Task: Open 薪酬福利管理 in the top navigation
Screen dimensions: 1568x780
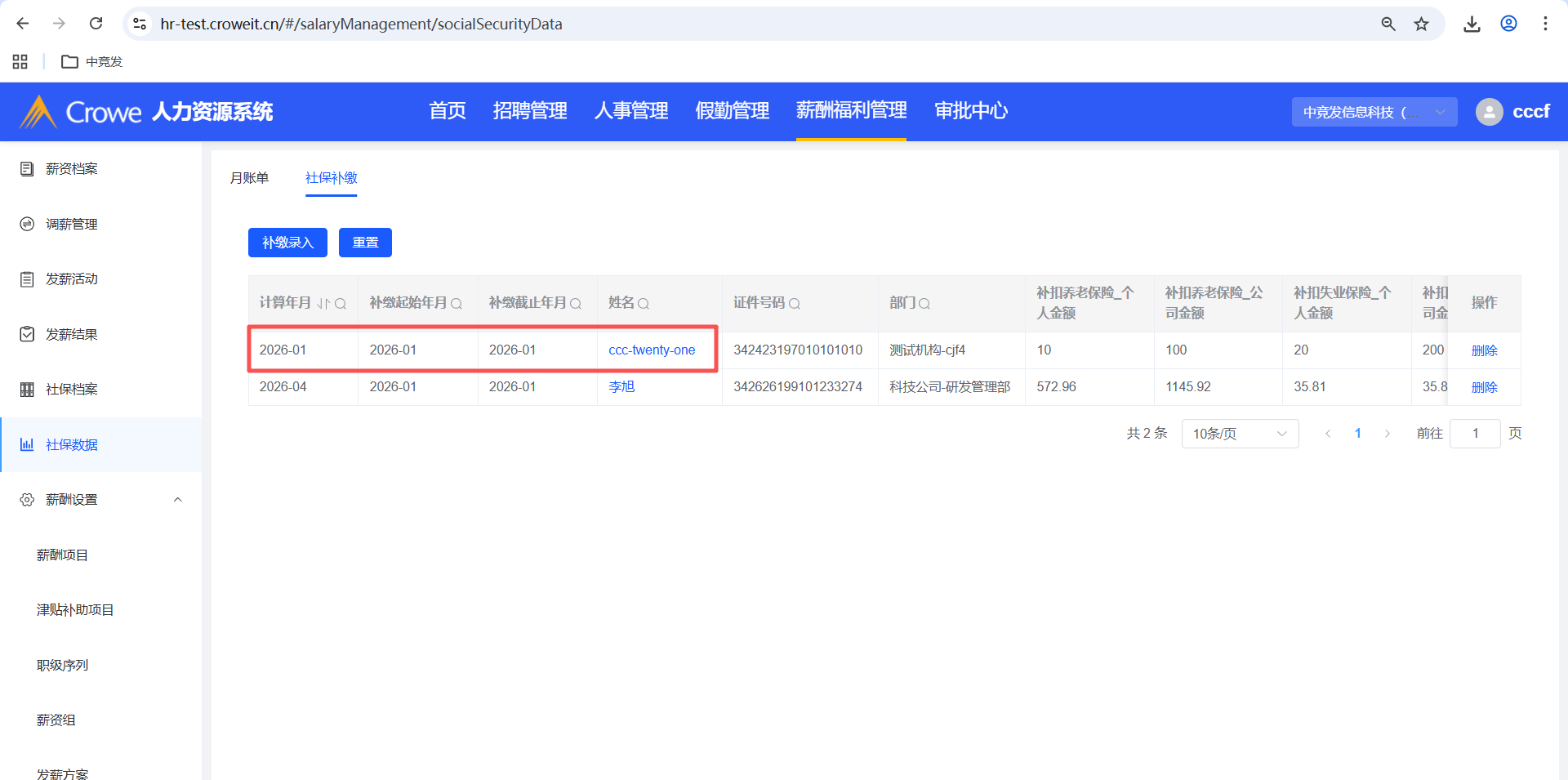Action: point(852,111)
